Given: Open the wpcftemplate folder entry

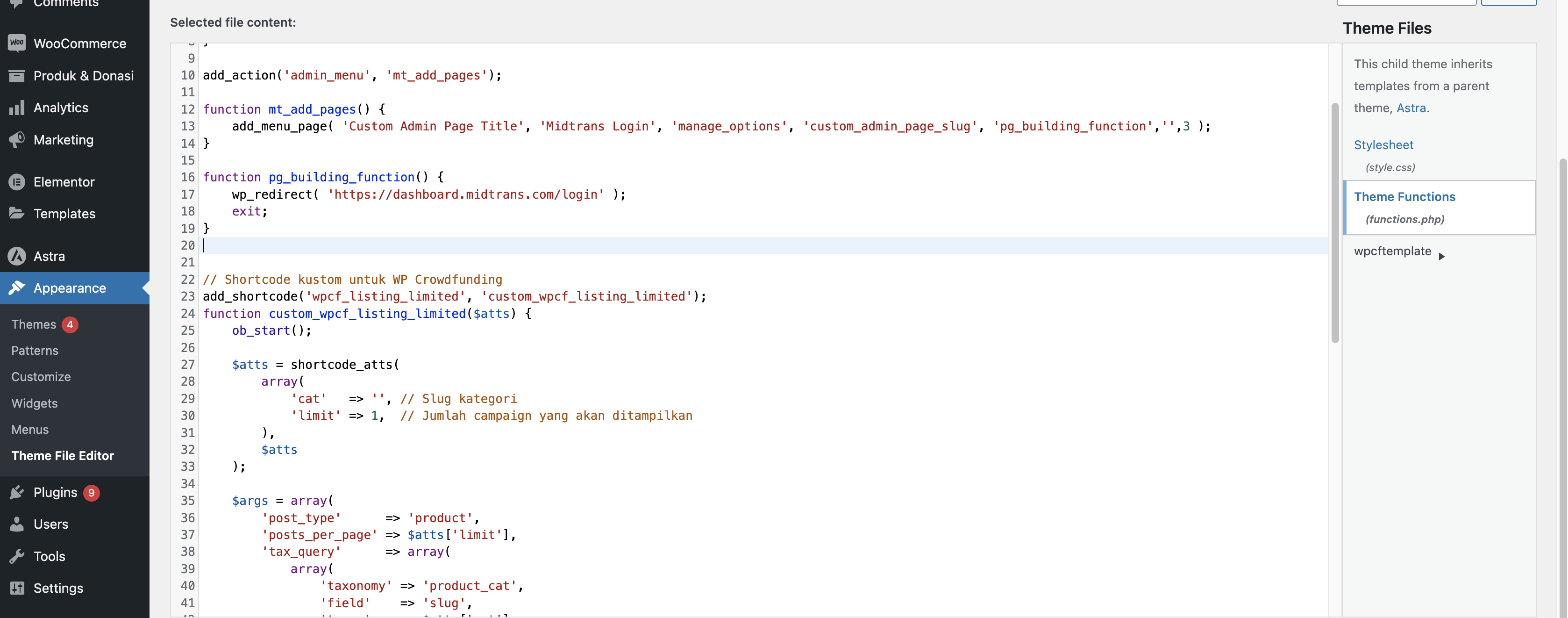Looking at the screenshot, I should coord(1392,251).
